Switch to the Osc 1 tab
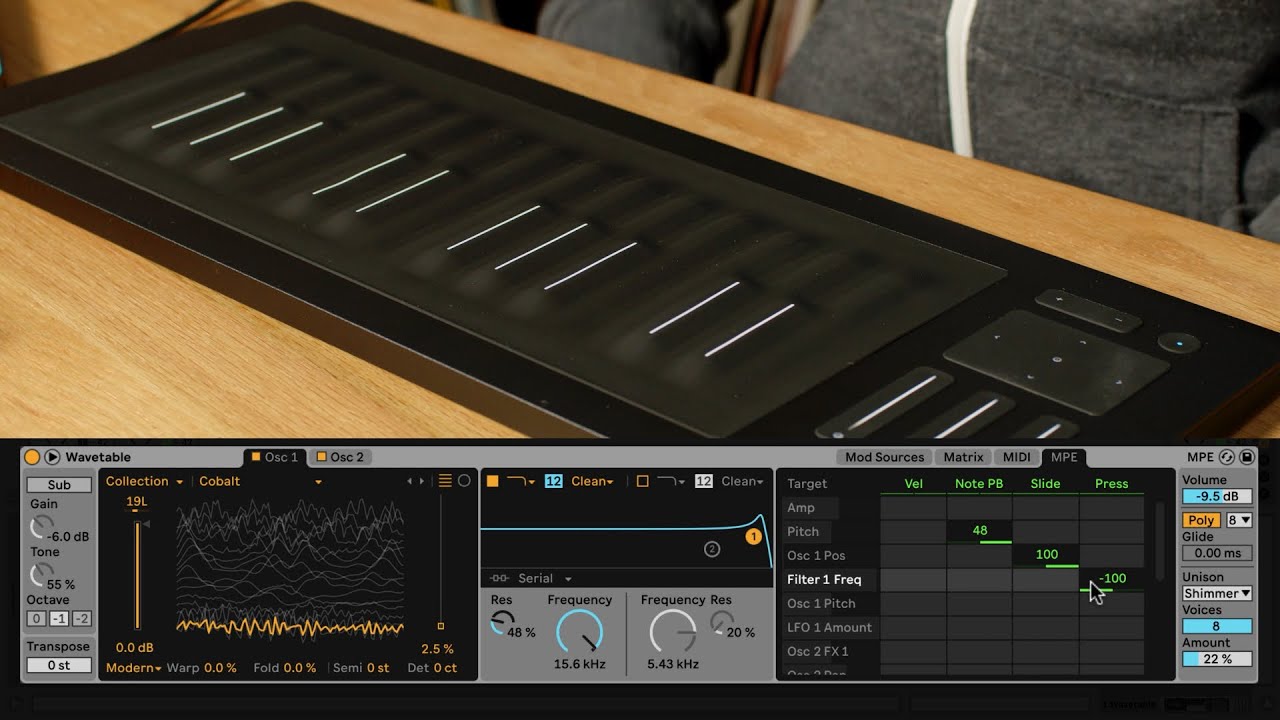1280x720 pixels. click(x=275, y=457)
